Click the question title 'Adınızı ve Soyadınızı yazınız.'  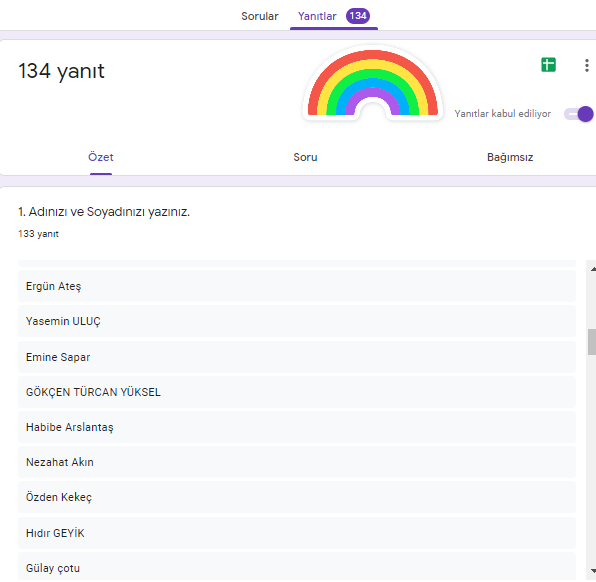click(109, 212)
